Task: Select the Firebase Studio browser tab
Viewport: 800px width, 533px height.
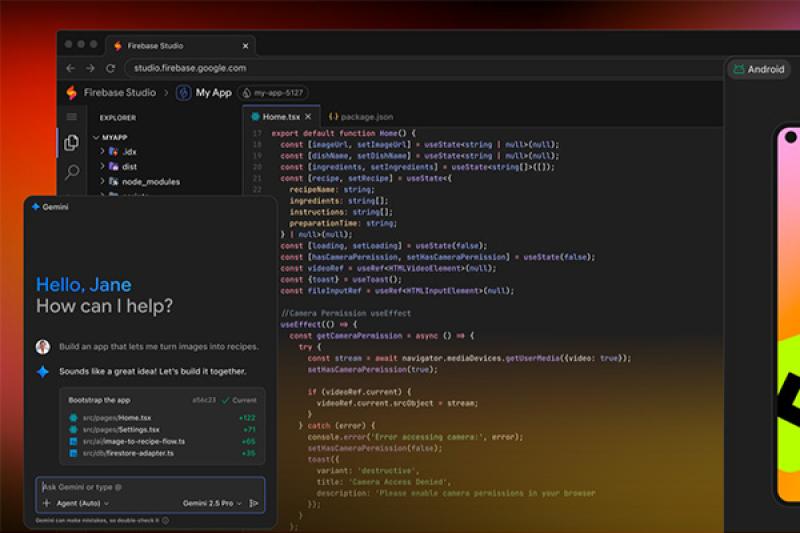Action: coord(180,45)
